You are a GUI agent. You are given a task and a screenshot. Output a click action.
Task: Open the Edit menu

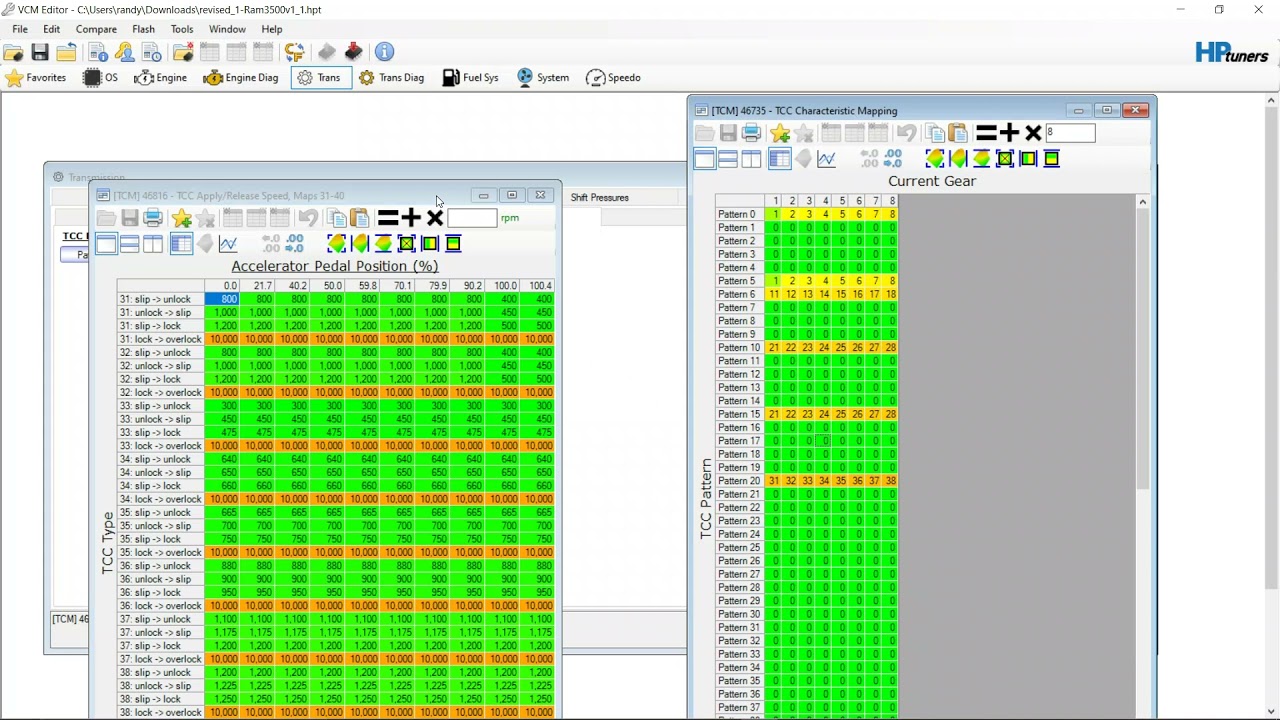click(51, 29)
